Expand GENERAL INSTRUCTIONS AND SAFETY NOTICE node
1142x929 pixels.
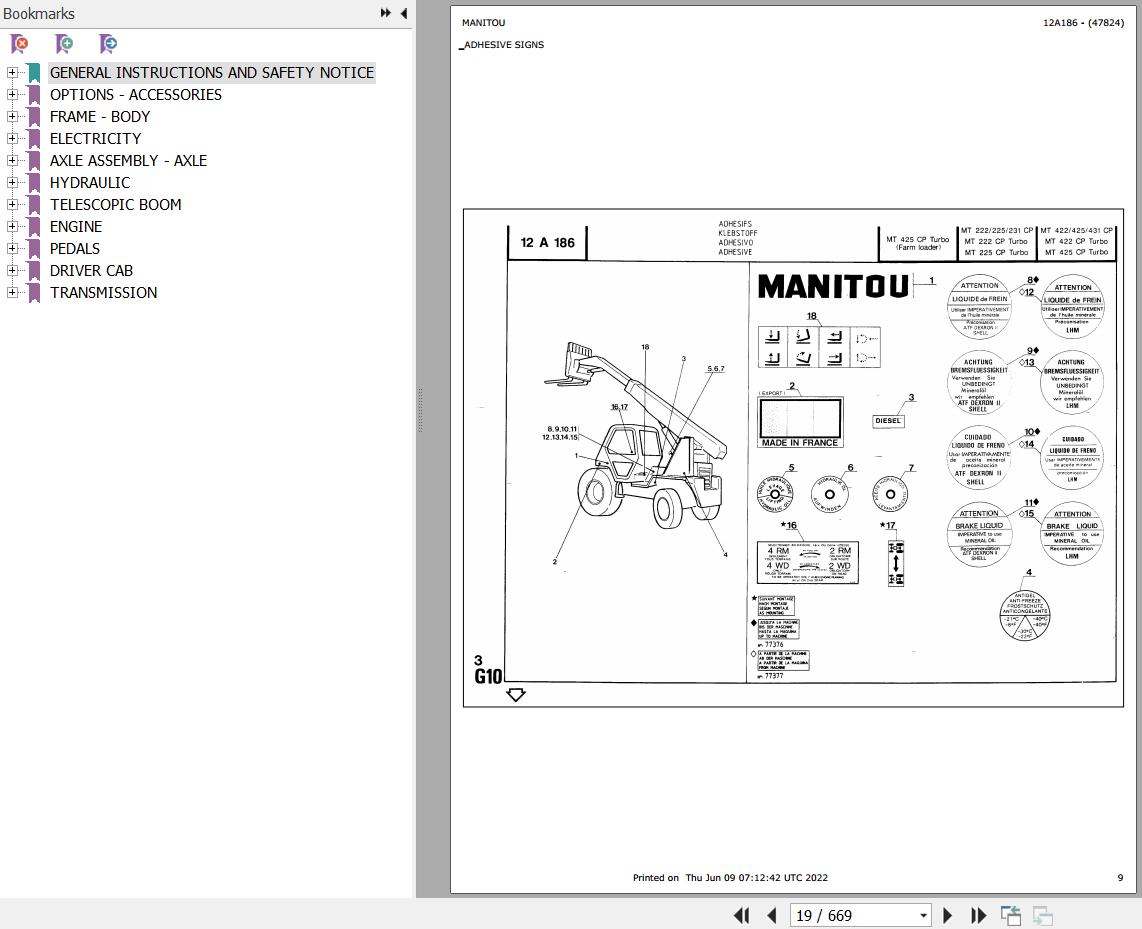(x=12, y=73)
